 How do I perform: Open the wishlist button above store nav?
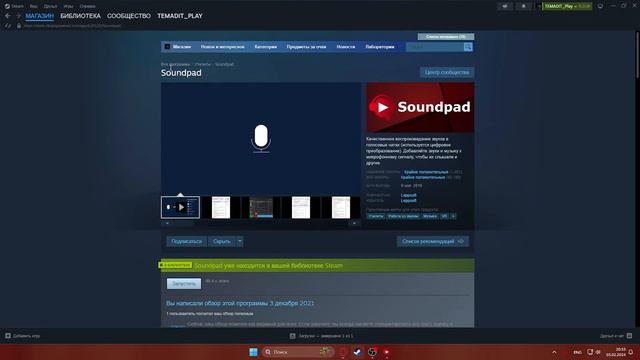coord(446,37)
